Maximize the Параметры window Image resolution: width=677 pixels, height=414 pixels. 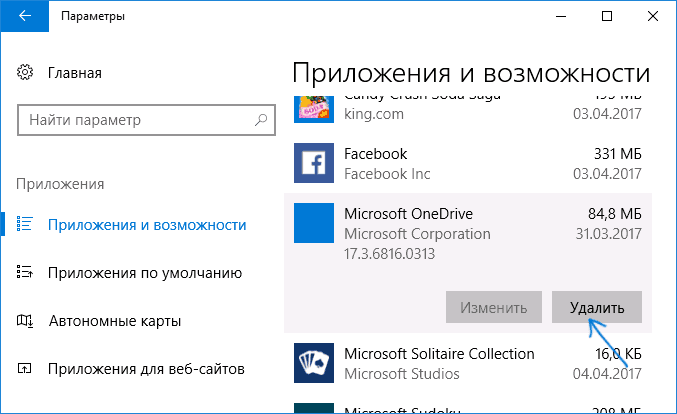(607, 16)
